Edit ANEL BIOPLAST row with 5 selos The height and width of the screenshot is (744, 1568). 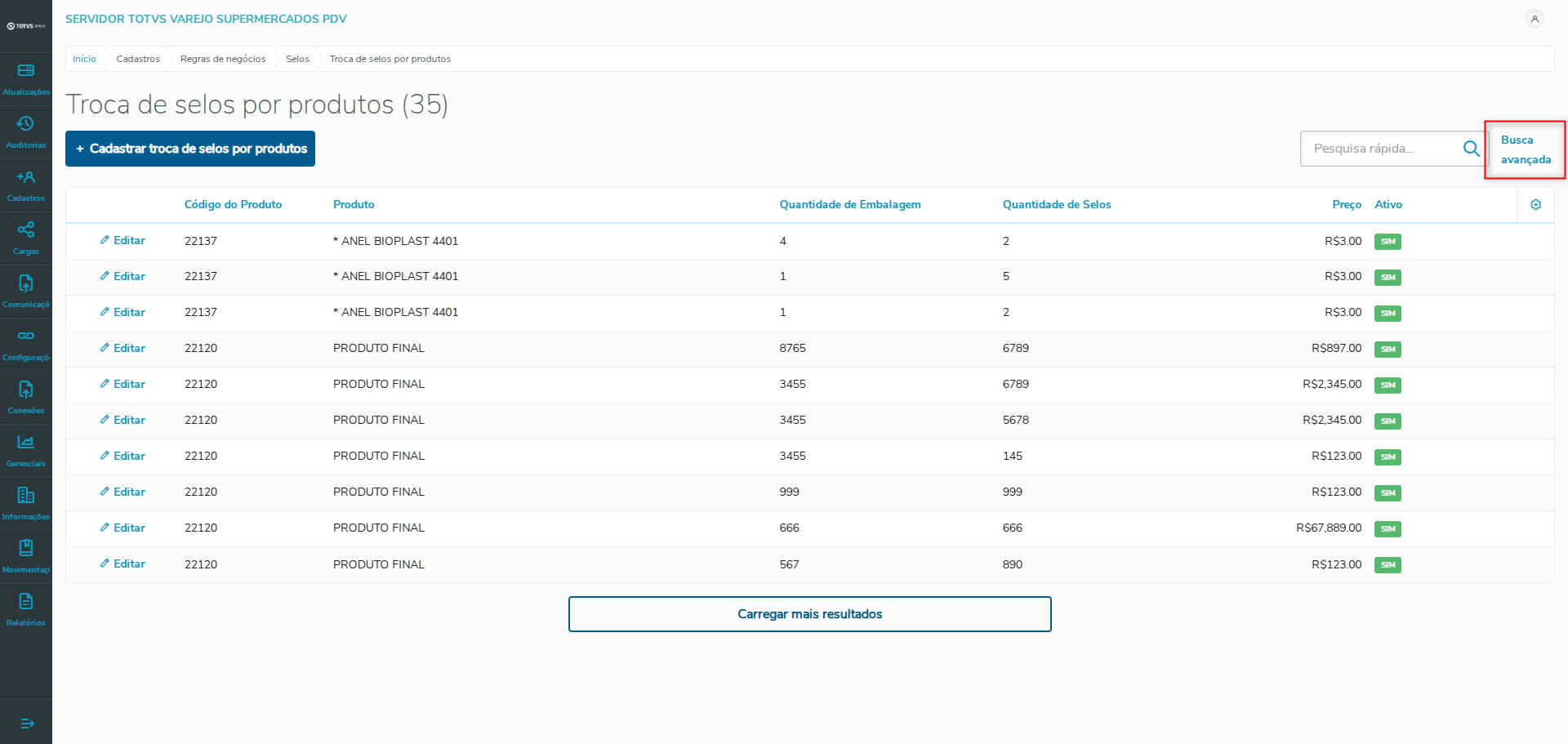122,276
